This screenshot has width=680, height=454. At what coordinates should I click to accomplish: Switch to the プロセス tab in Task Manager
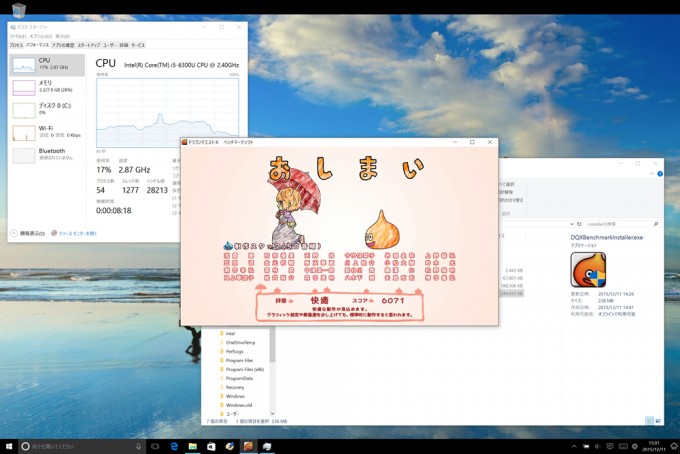click(16, 45)
